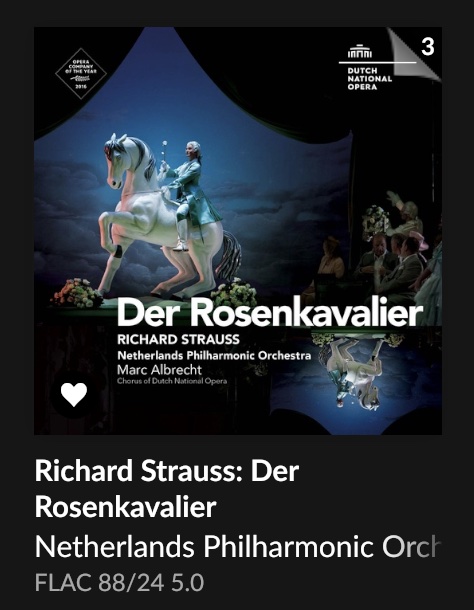Click 'Netherlands Philharmonic Orchestra' on the cover art

coord(214,356)
